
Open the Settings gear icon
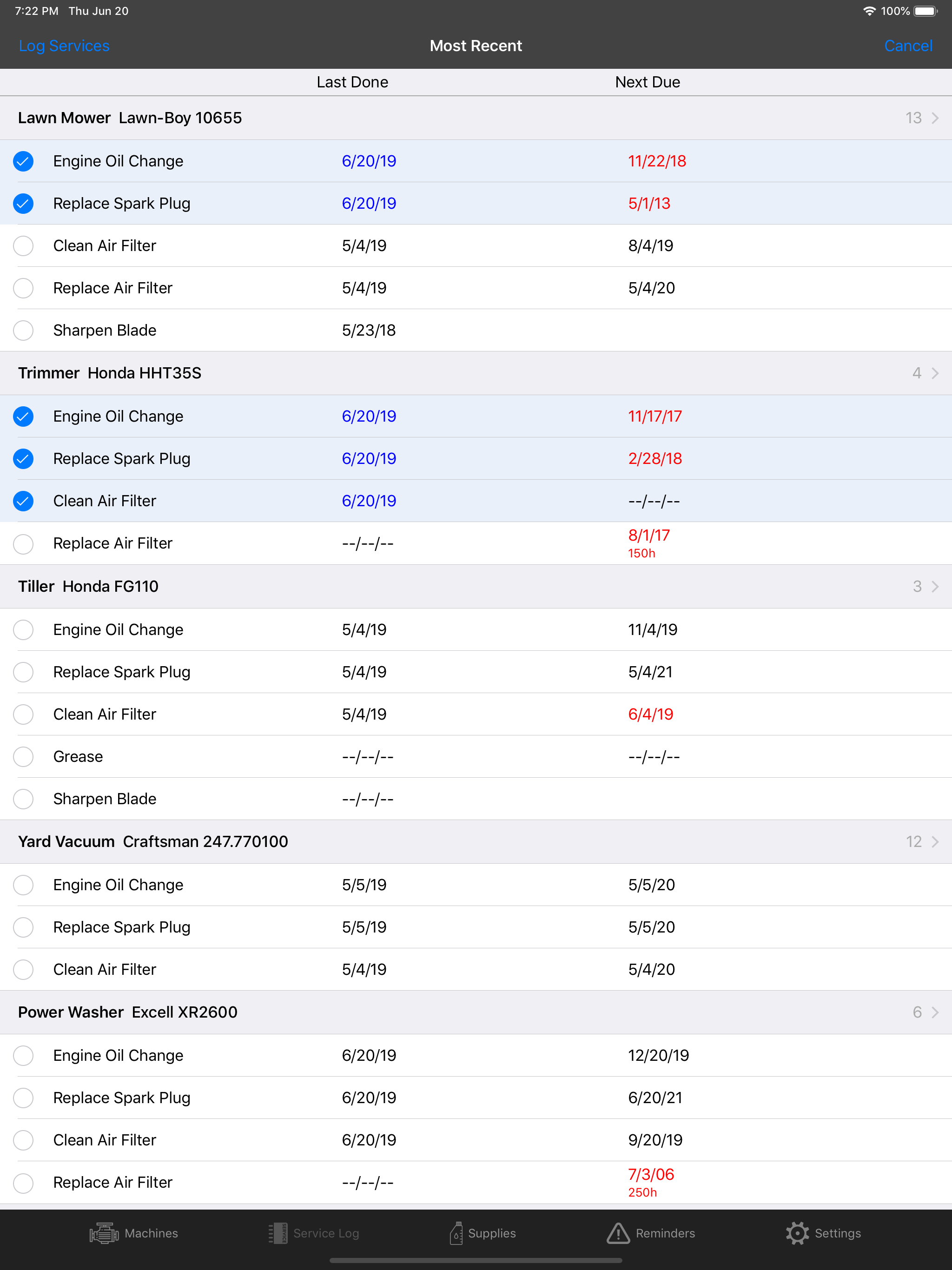[797, 1233]
